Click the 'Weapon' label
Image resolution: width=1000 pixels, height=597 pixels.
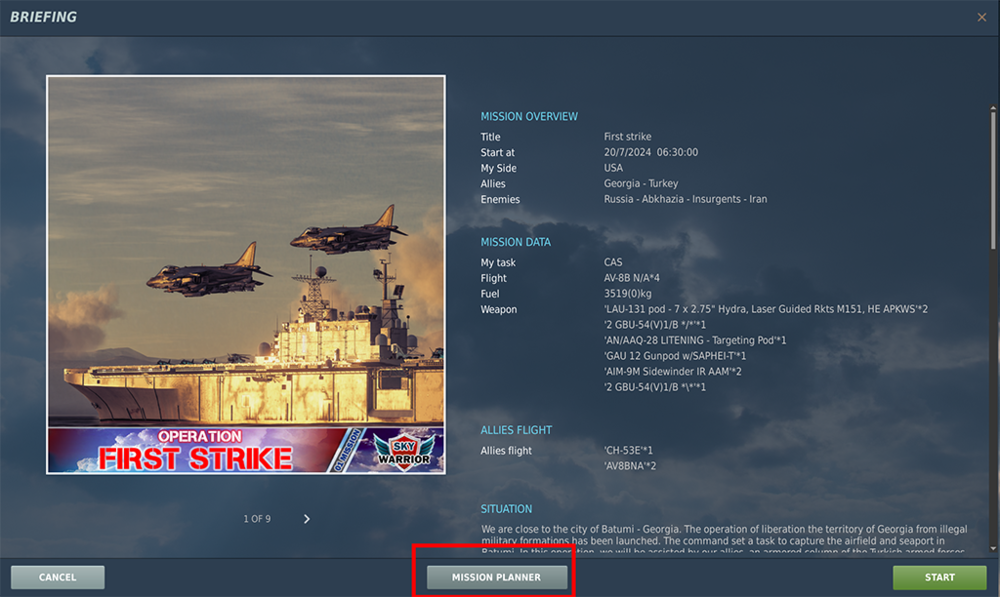[499, 309]
